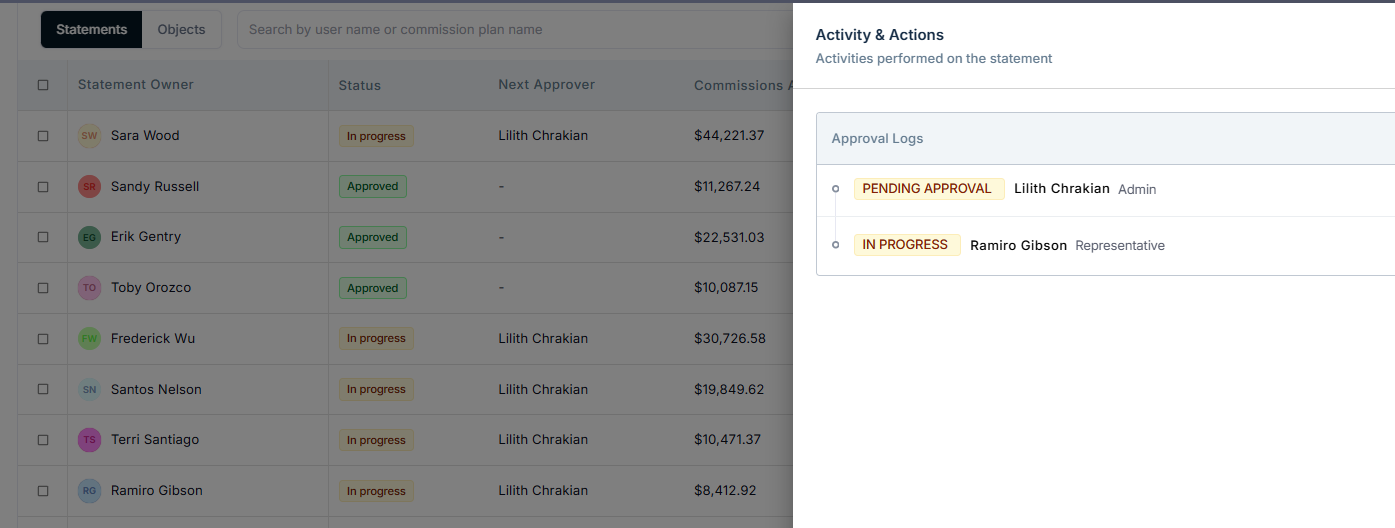Click the search by user name field

515,29
